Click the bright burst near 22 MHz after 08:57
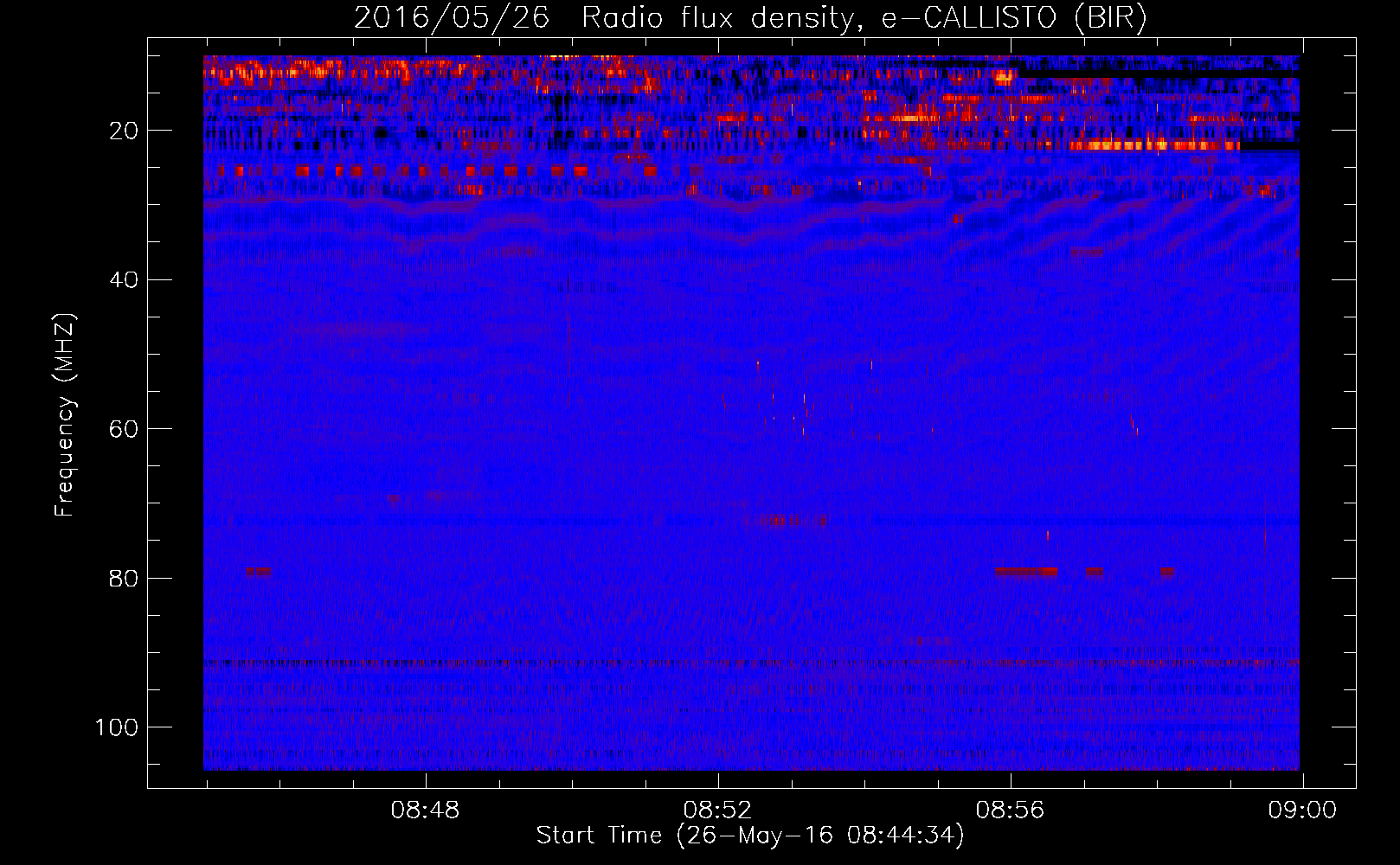This screenshot has width=1400, height=865. point(1153,145)
